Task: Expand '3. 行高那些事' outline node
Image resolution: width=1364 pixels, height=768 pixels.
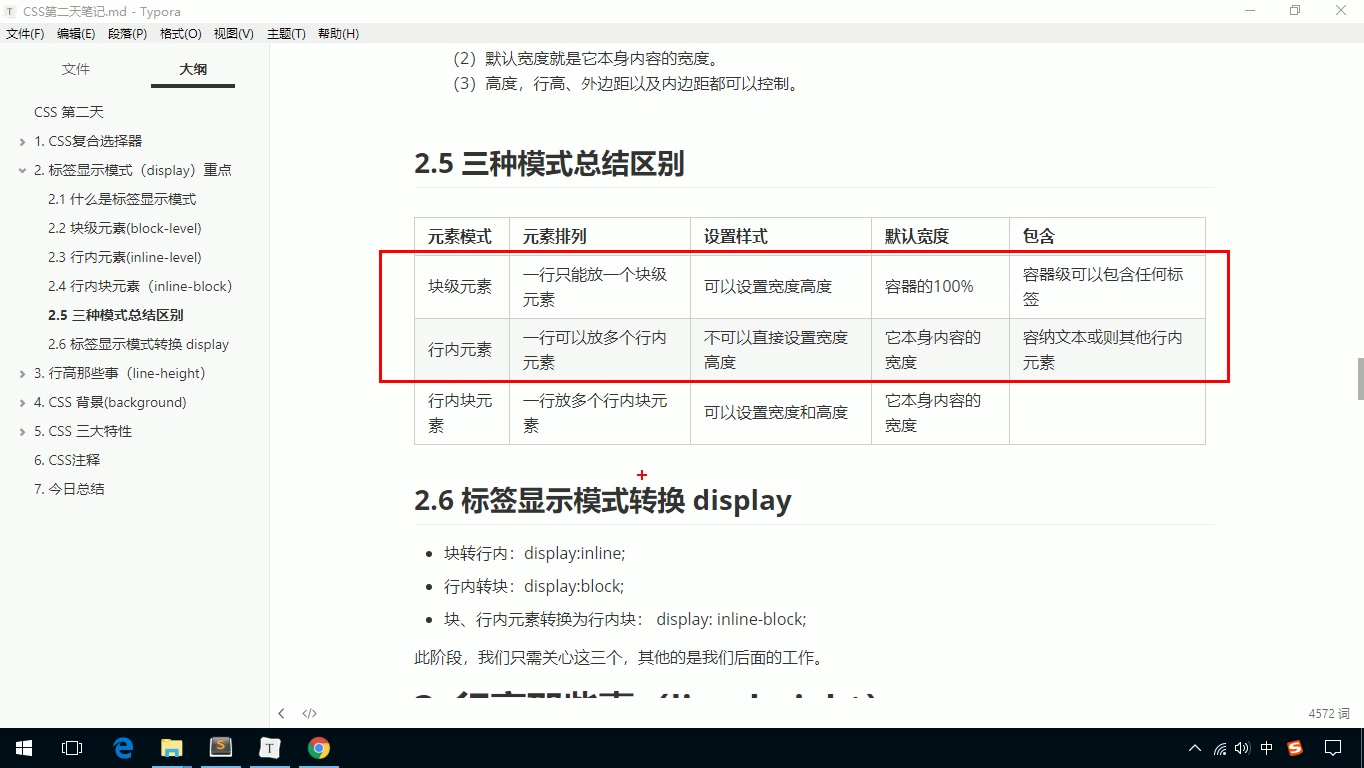Action: (22, 374)
